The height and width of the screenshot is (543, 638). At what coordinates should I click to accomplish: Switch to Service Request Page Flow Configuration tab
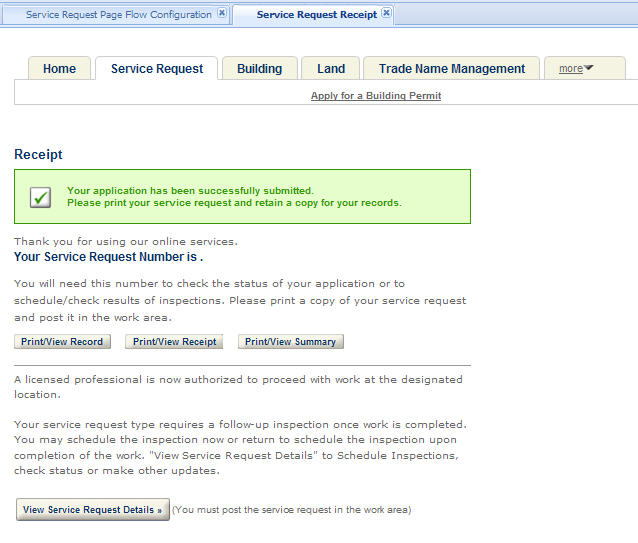[x=118, y=15]
